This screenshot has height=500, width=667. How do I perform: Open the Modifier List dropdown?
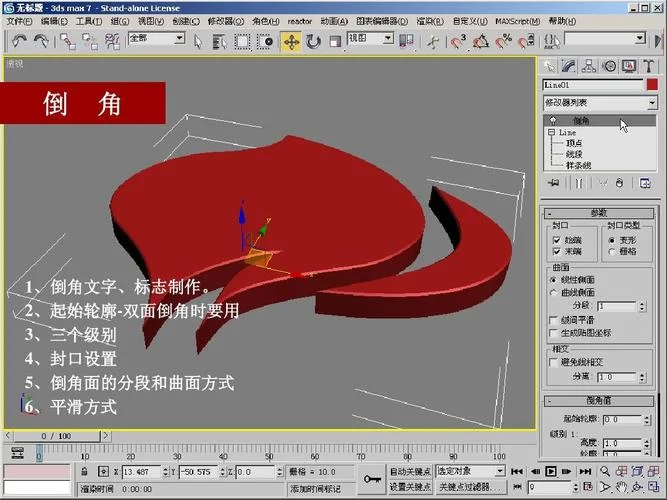600,103
